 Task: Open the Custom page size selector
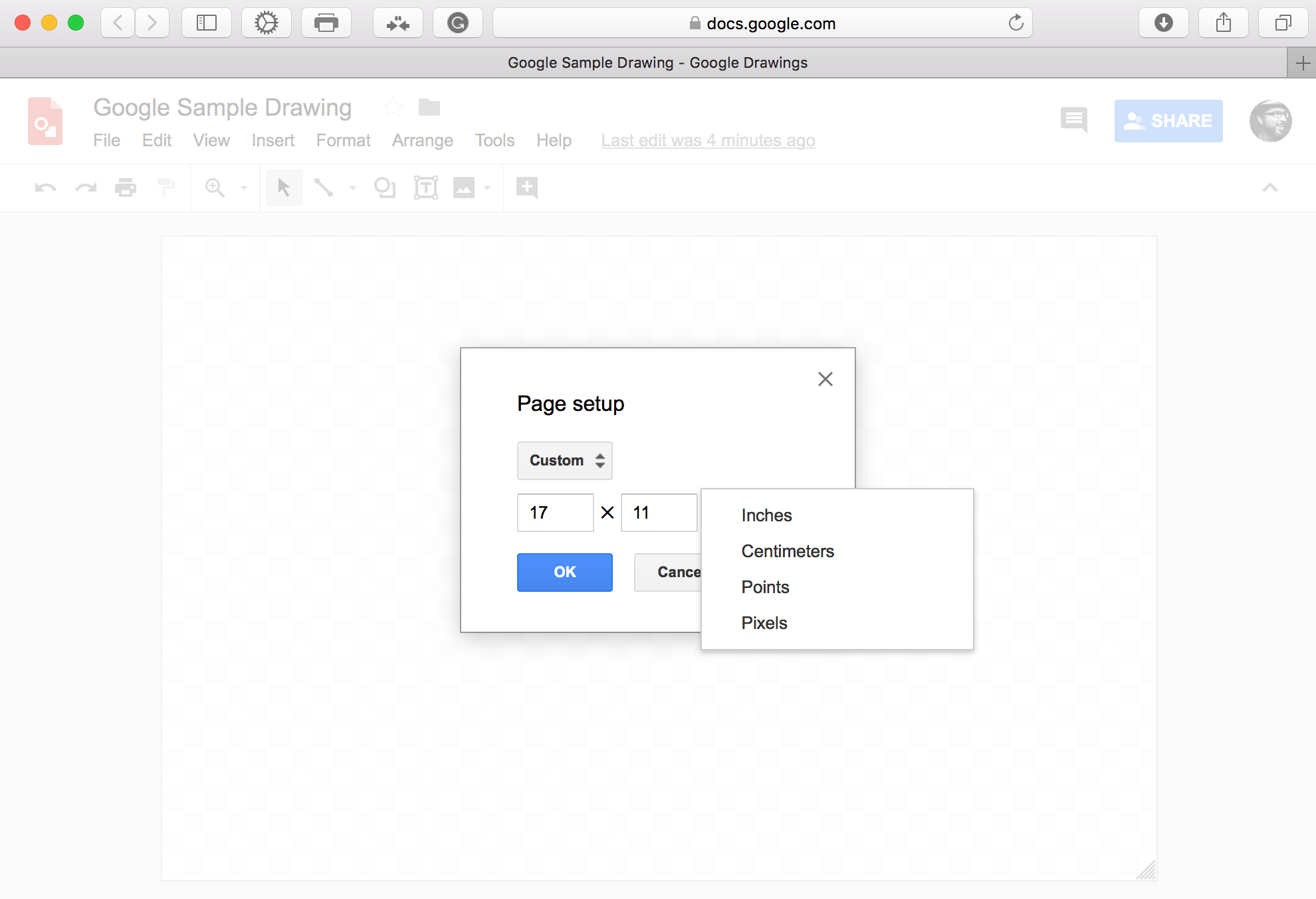click(564, 460)
